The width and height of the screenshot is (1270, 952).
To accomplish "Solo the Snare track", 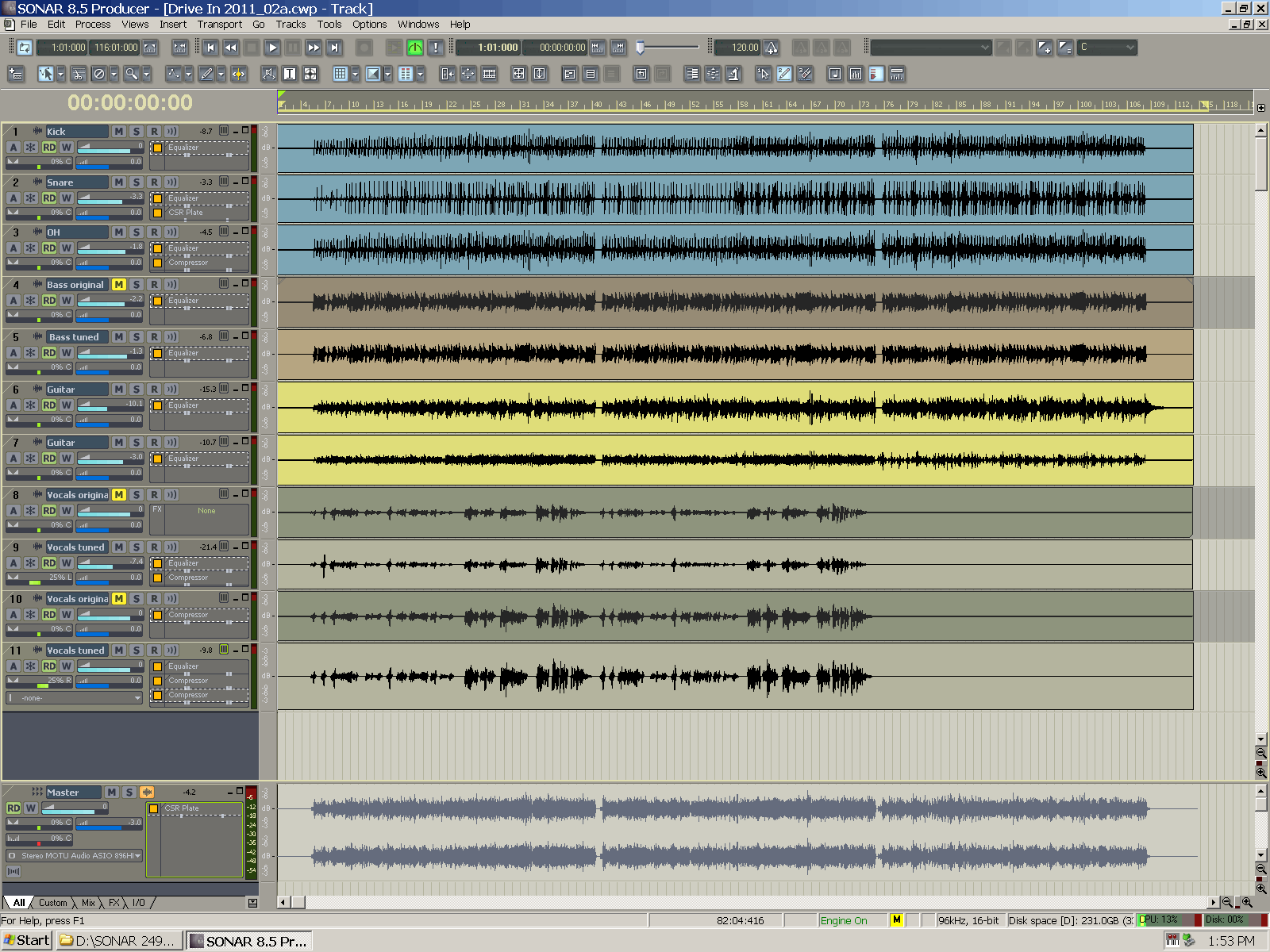I will 136,182.
